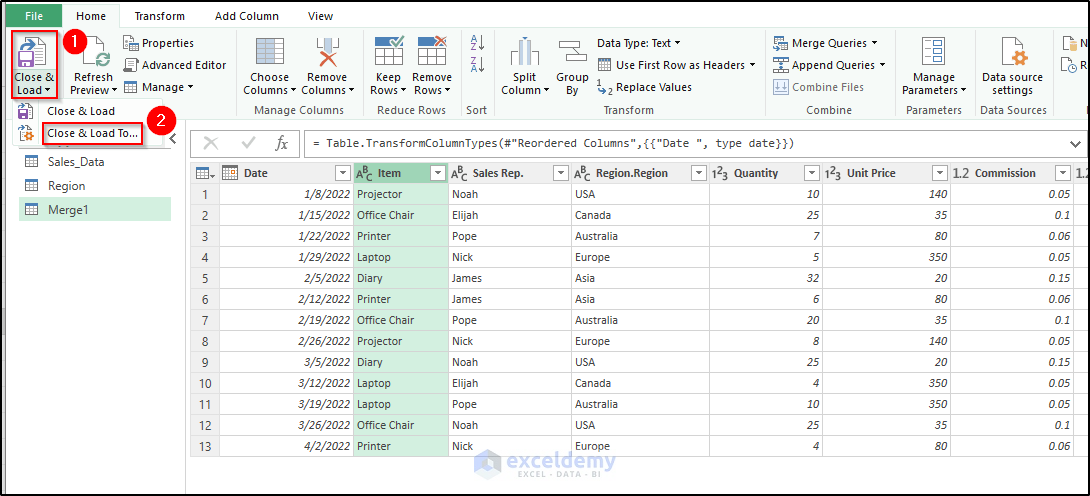This screenshot has width=1090, height=496.
Task: Open the Date column filter dropdown
Action: pyautogui.click(x=343, y=173)
